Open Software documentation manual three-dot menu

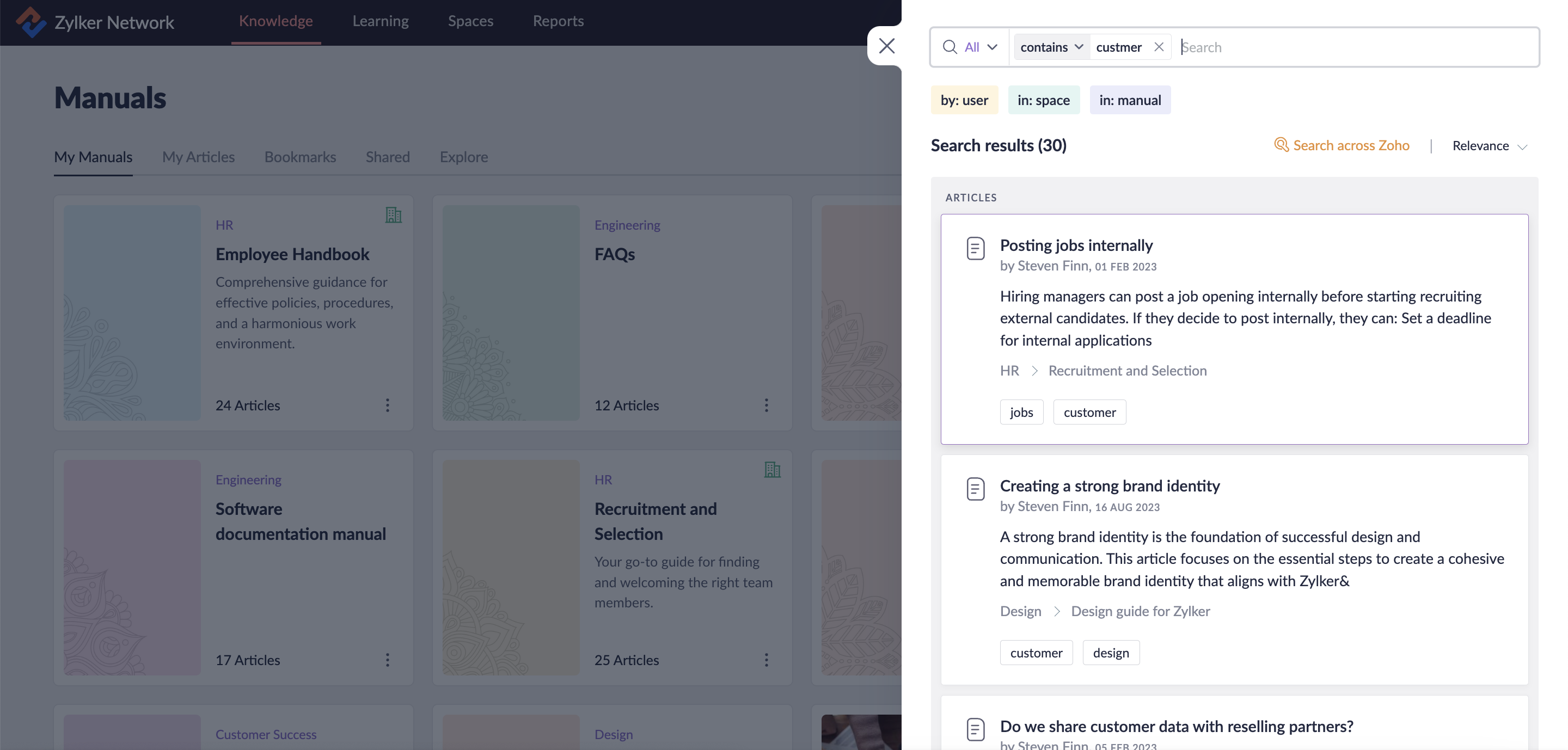387,660
